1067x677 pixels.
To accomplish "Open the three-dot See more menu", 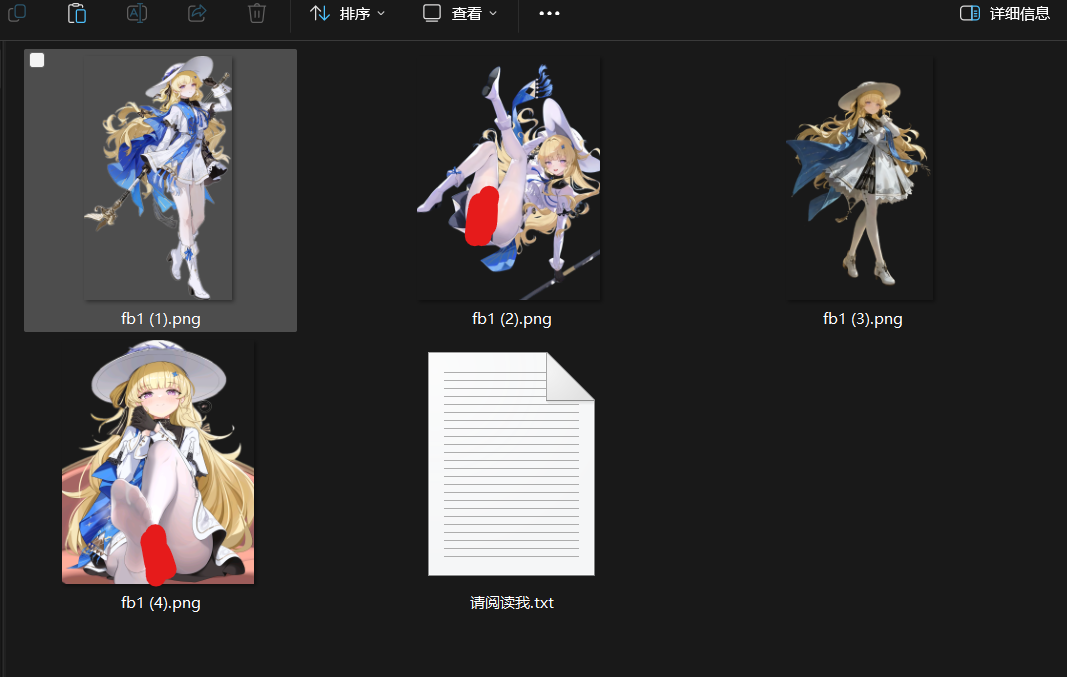I will [549, 13].
